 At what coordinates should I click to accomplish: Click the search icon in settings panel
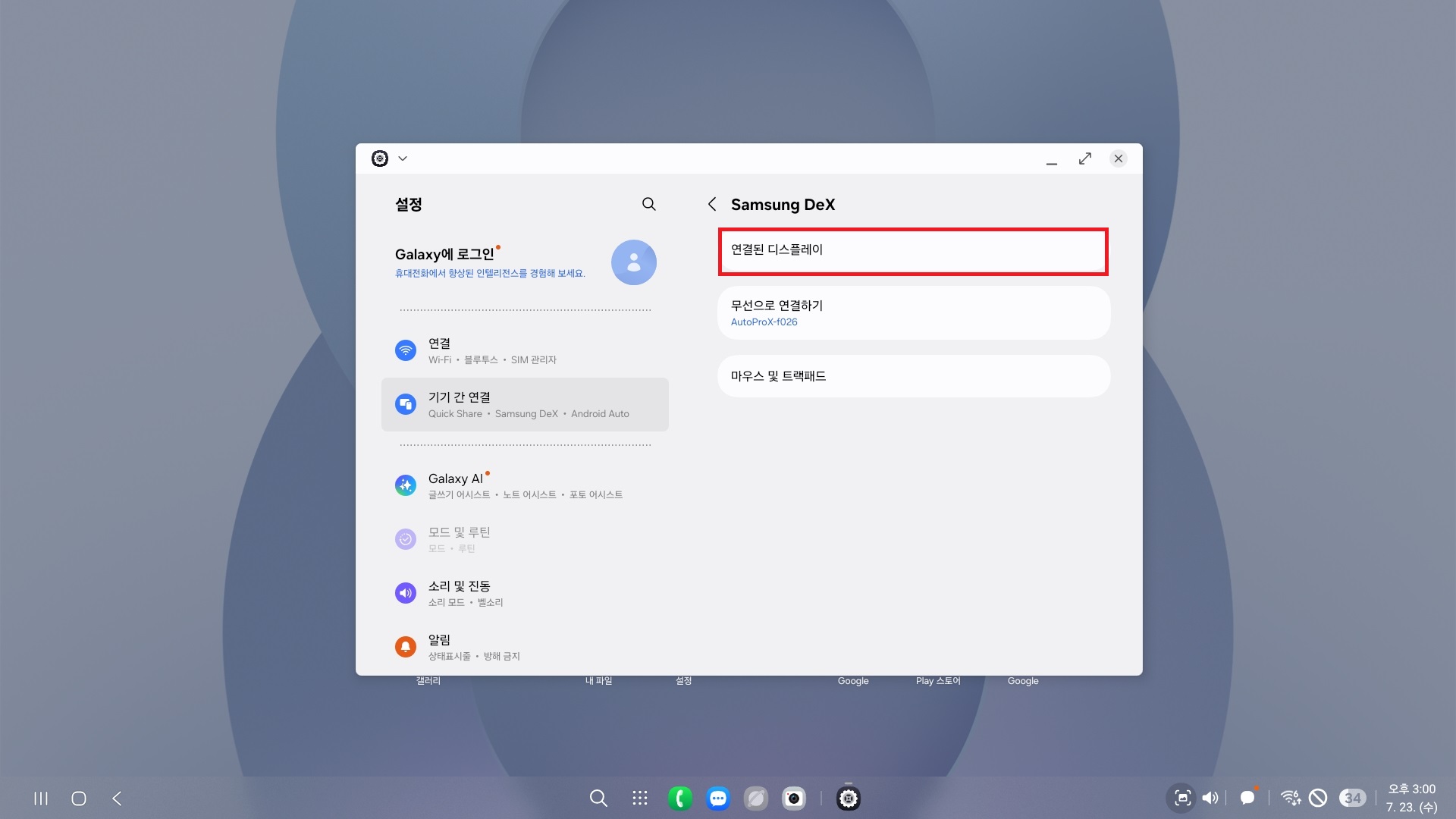coord(648,204)
